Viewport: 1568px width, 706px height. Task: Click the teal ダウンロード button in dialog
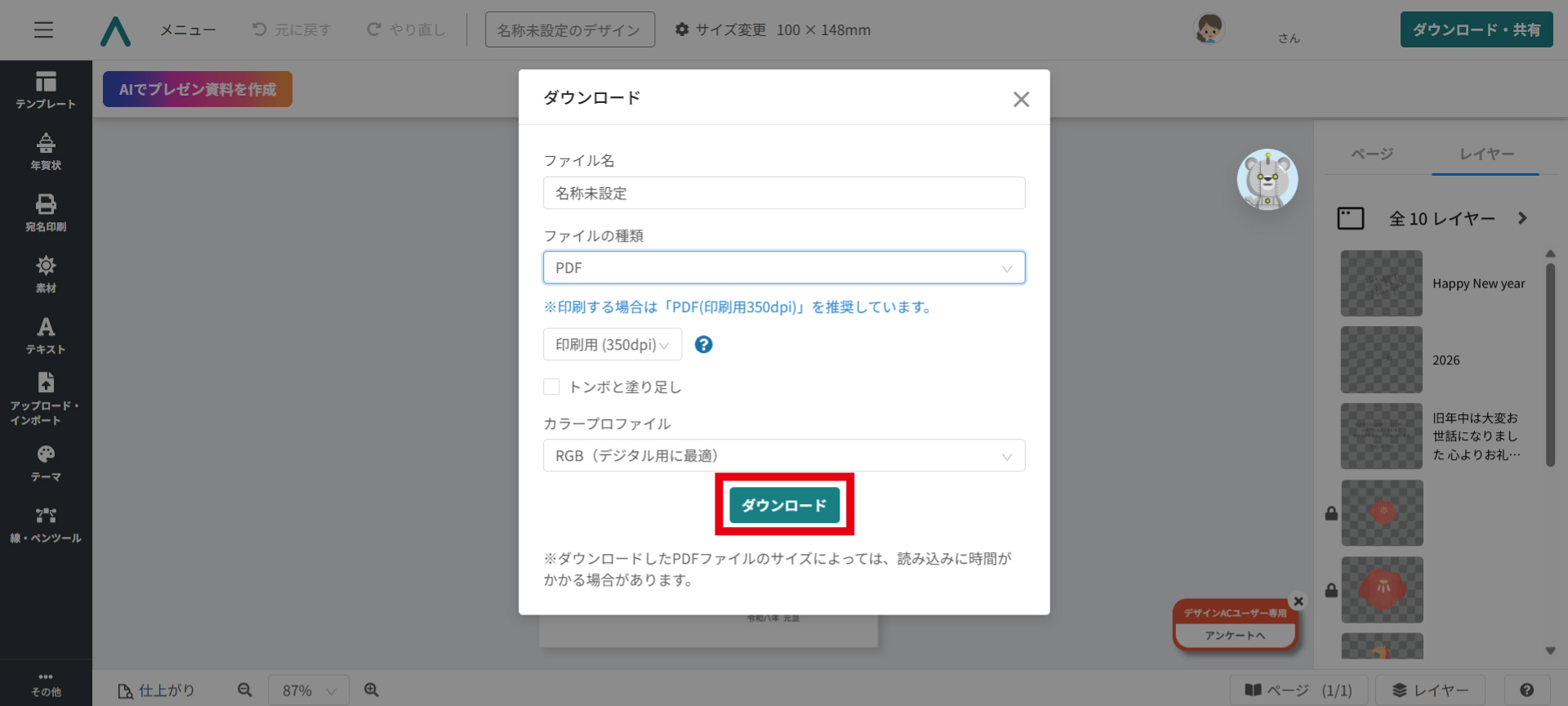(784, 505)
